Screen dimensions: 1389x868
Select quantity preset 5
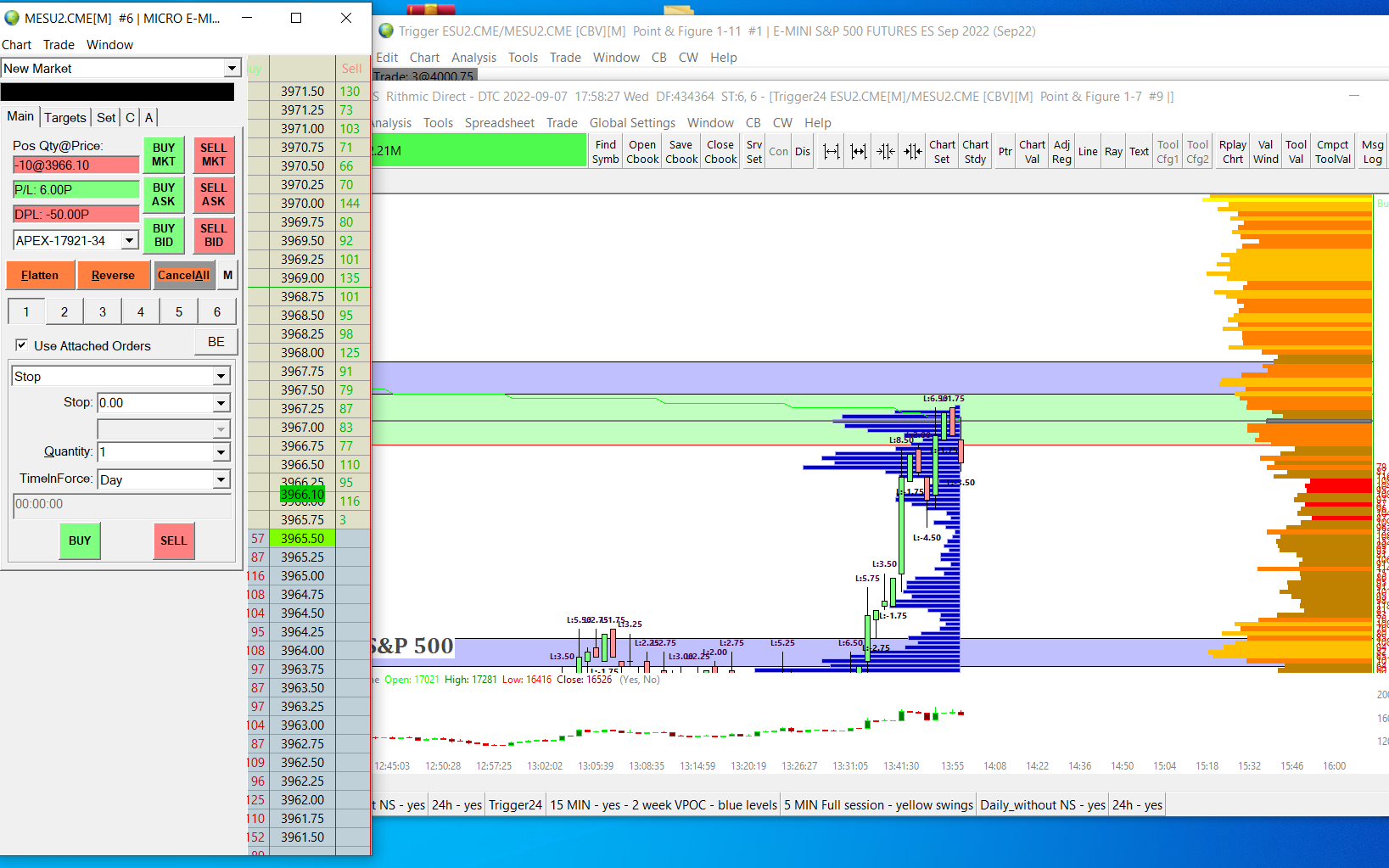[x=179, y=311]
